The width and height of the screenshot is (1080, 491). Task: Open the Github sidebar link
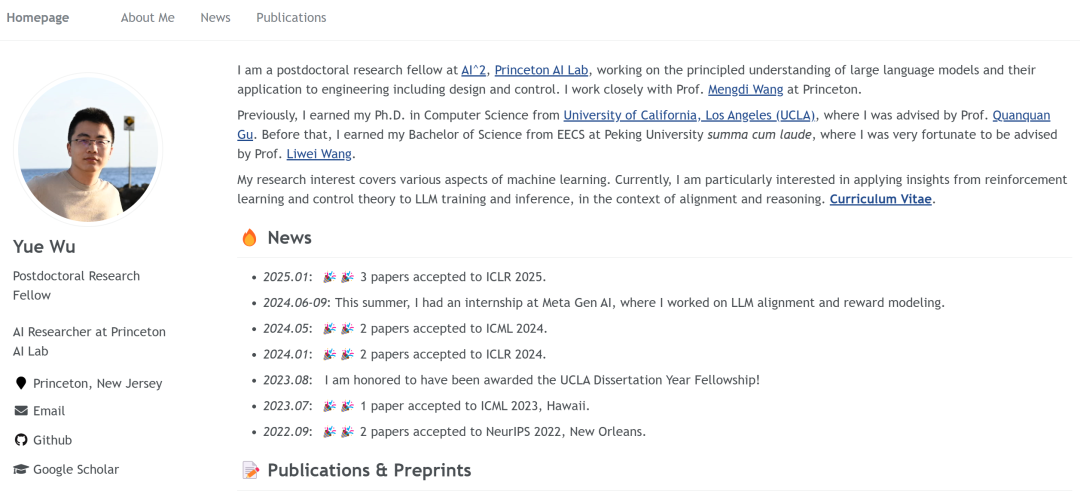pyautogui.click(x=52, y=440)
